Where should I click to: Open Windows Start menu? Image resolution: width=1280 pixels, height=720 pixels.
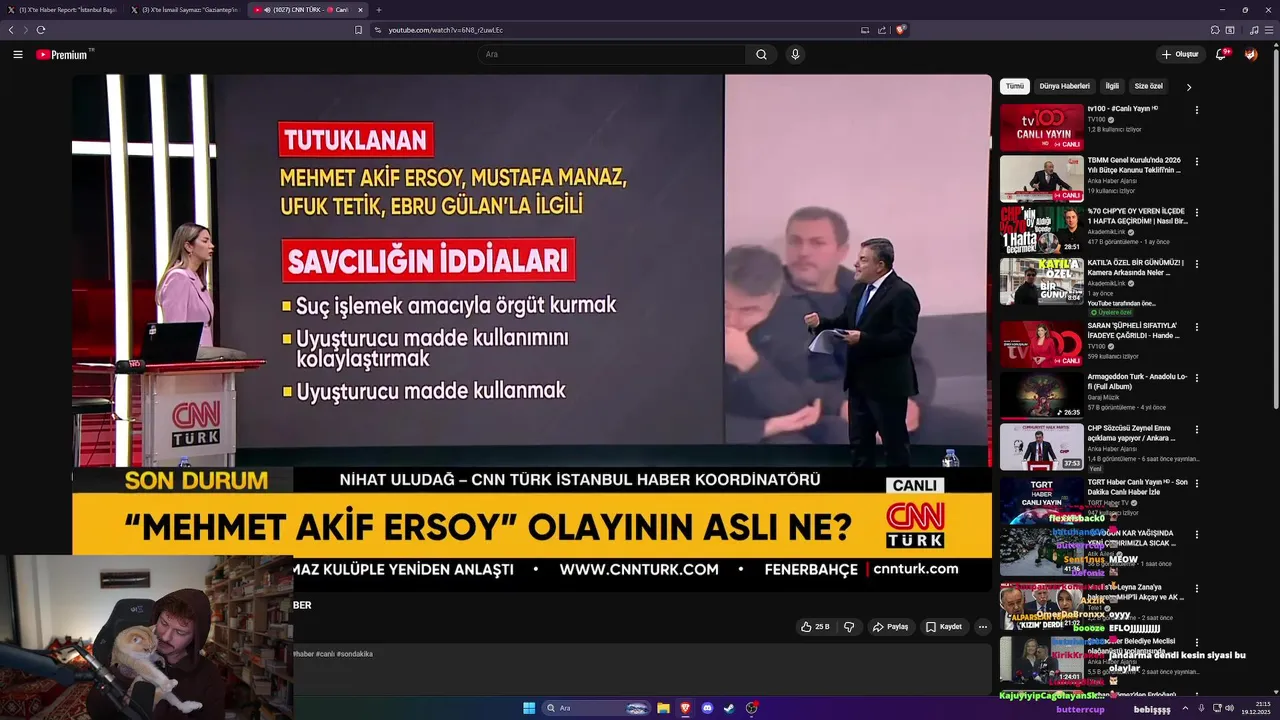click(x=529, y=708)
